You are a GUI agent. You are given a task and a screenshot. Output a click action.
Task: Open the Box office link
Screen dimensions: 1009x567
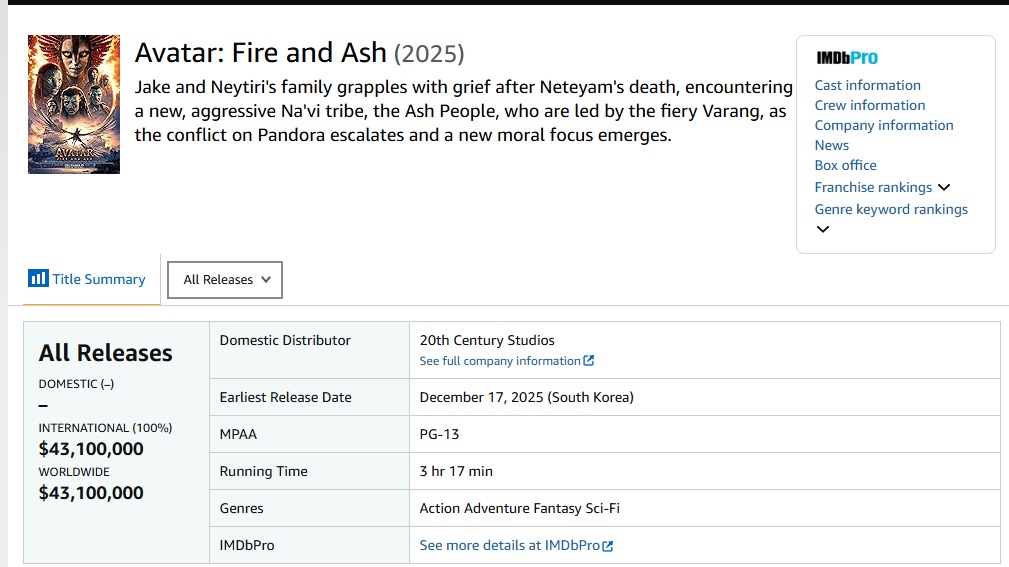(846, 165)
